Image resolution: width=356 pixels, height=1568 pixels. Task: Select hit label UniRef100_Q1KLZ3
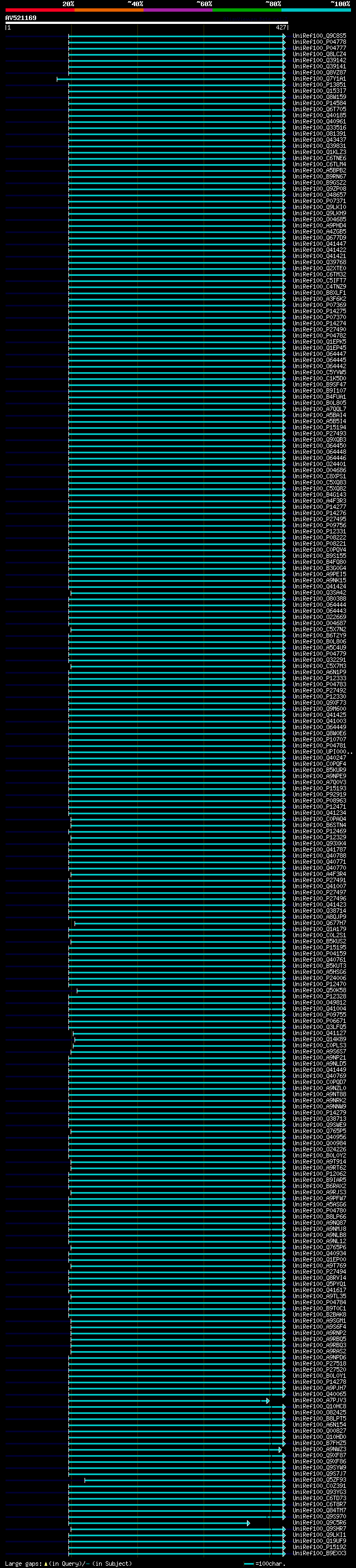[x=319, y=151]
